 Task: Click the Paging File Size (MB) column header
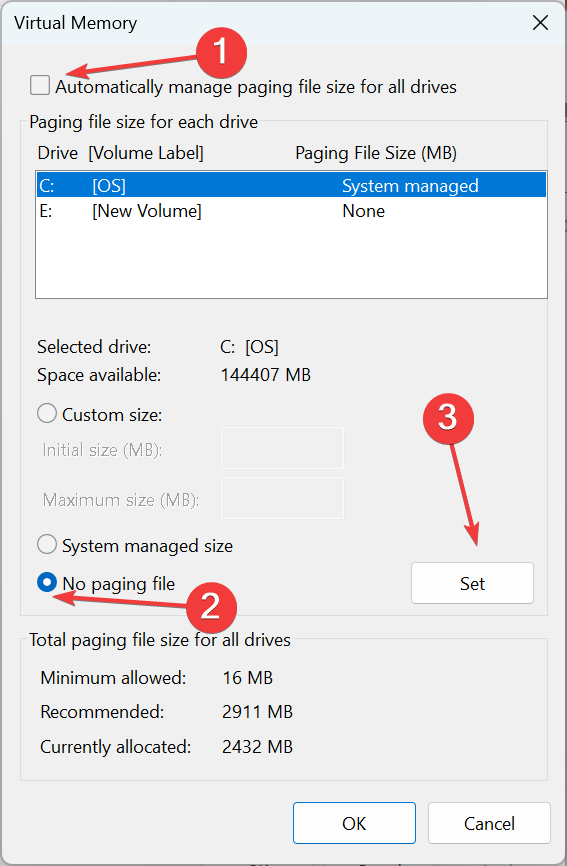pos(376,153)
